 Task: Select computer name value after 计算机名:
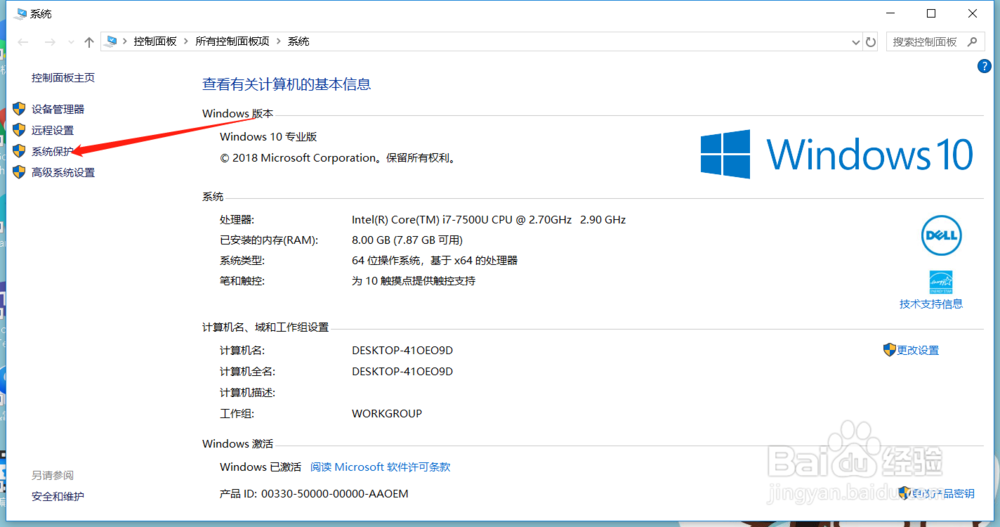coord(402,350)
